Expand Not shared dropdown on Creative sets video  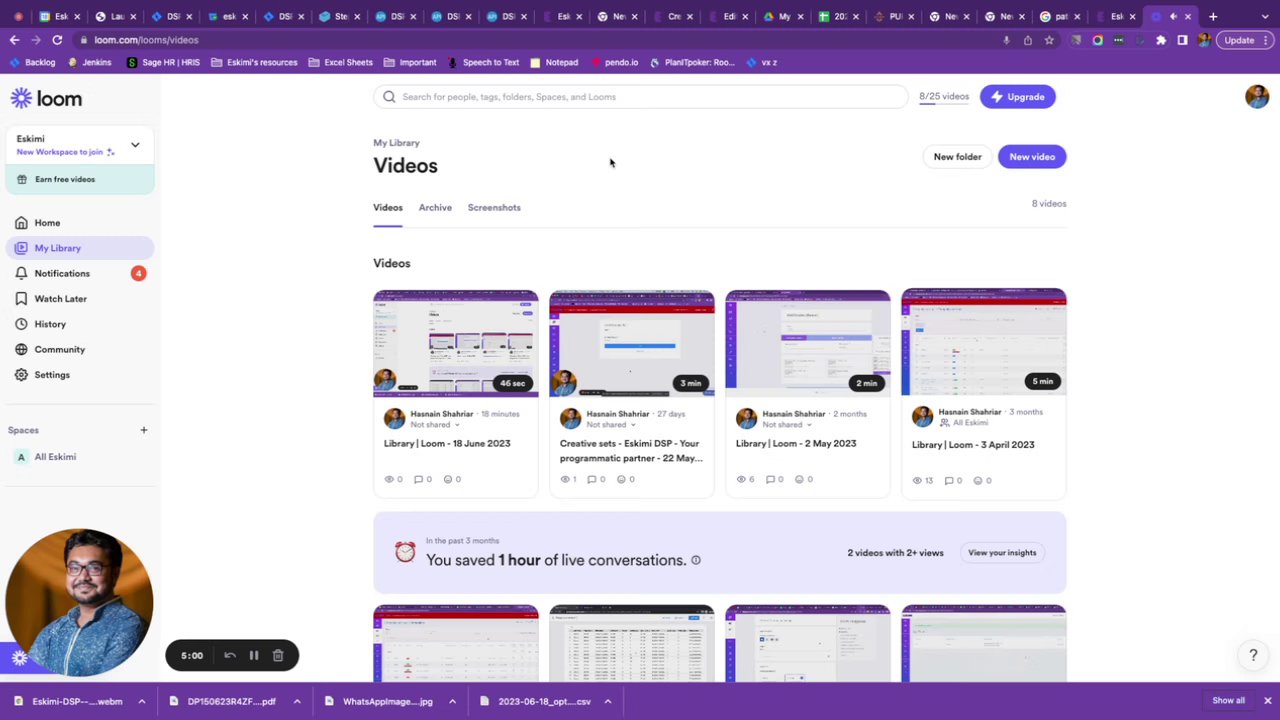(612, 425)
